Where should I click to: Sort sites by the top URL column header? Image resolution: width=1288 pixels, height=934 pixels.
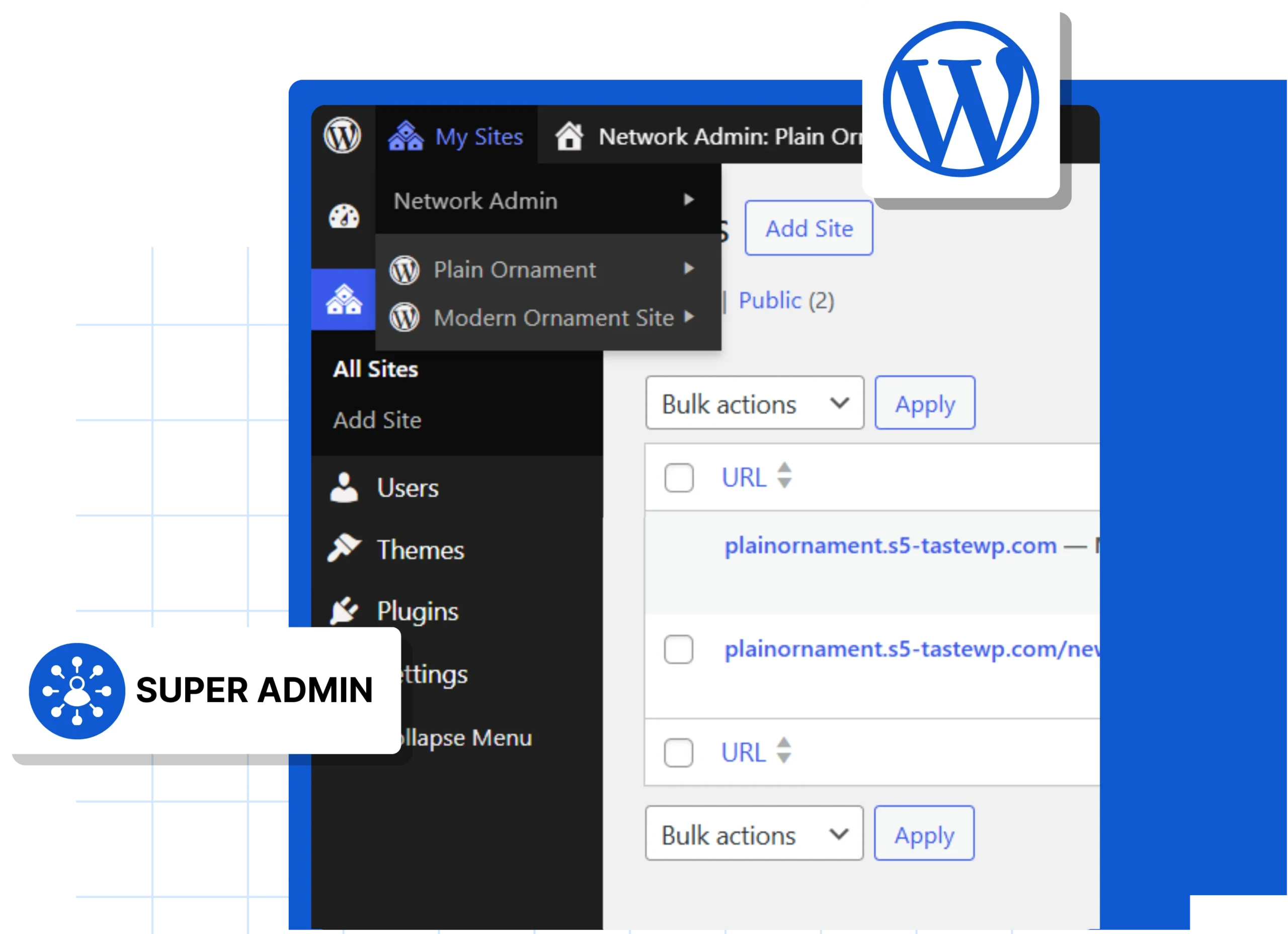pos(744,477)
